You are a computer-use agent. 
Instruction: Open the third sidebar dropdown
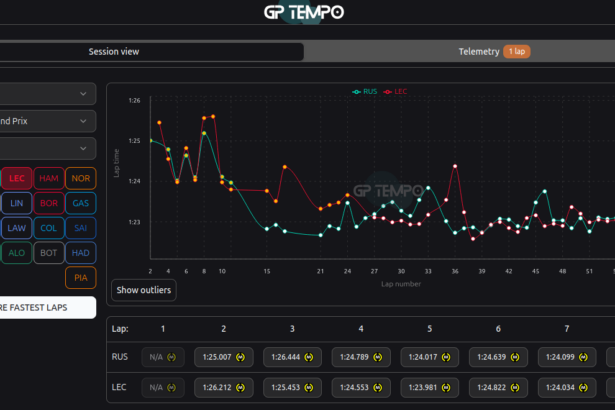tap(47, 148)
